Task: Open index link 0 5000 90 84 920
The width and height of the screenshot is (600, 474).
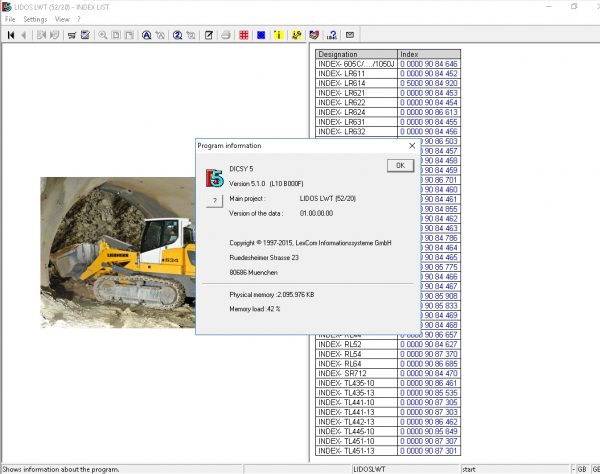Action: click(x=429, y=83)
